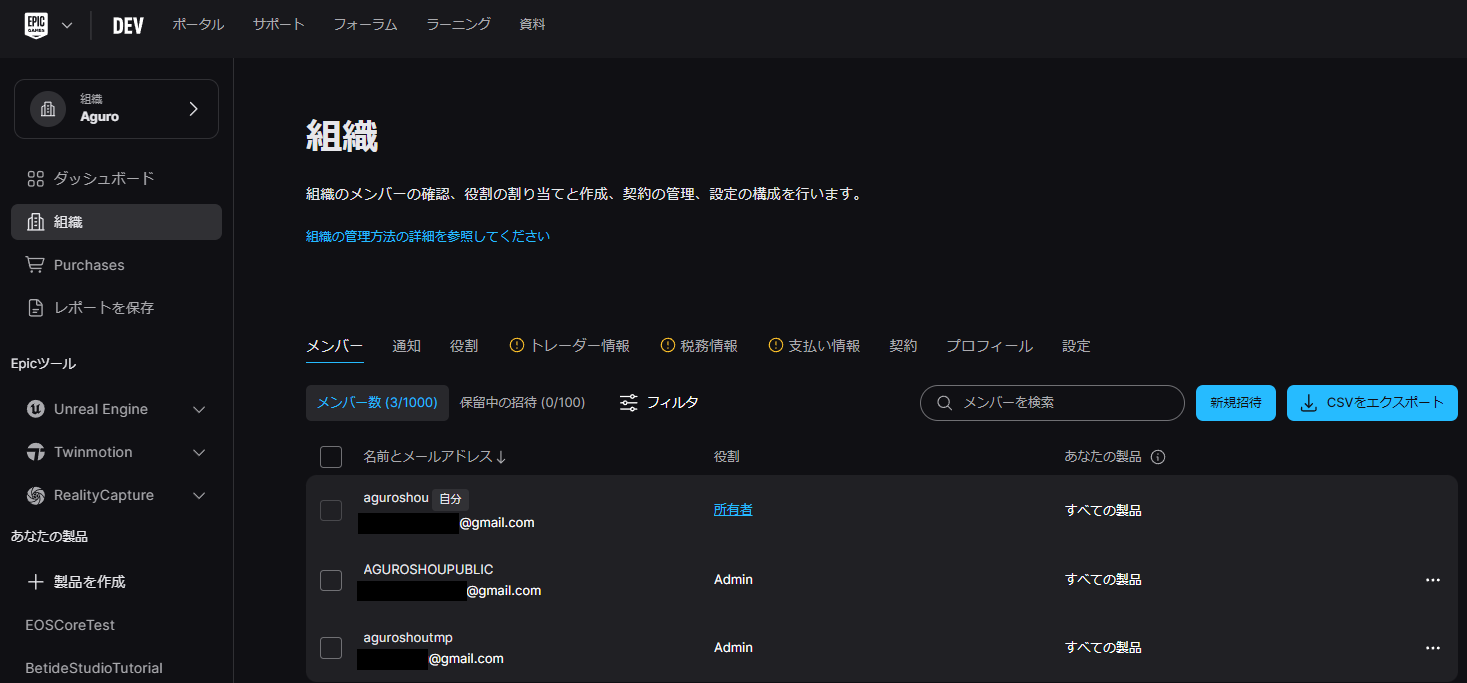This screenshot has height=683, width=1467.
Task: Toggle the select-all members checkbox
Action: click(x=330, y=456)
